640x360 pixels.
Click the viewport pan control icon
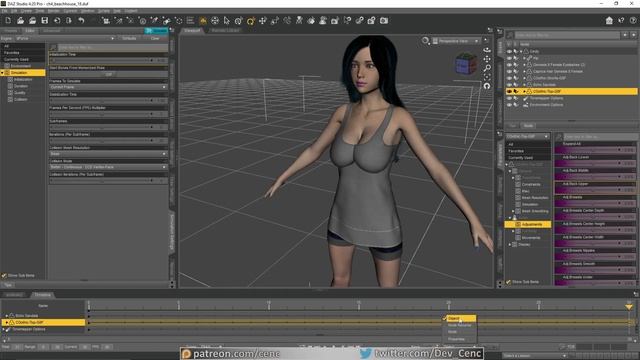(487, 59)
